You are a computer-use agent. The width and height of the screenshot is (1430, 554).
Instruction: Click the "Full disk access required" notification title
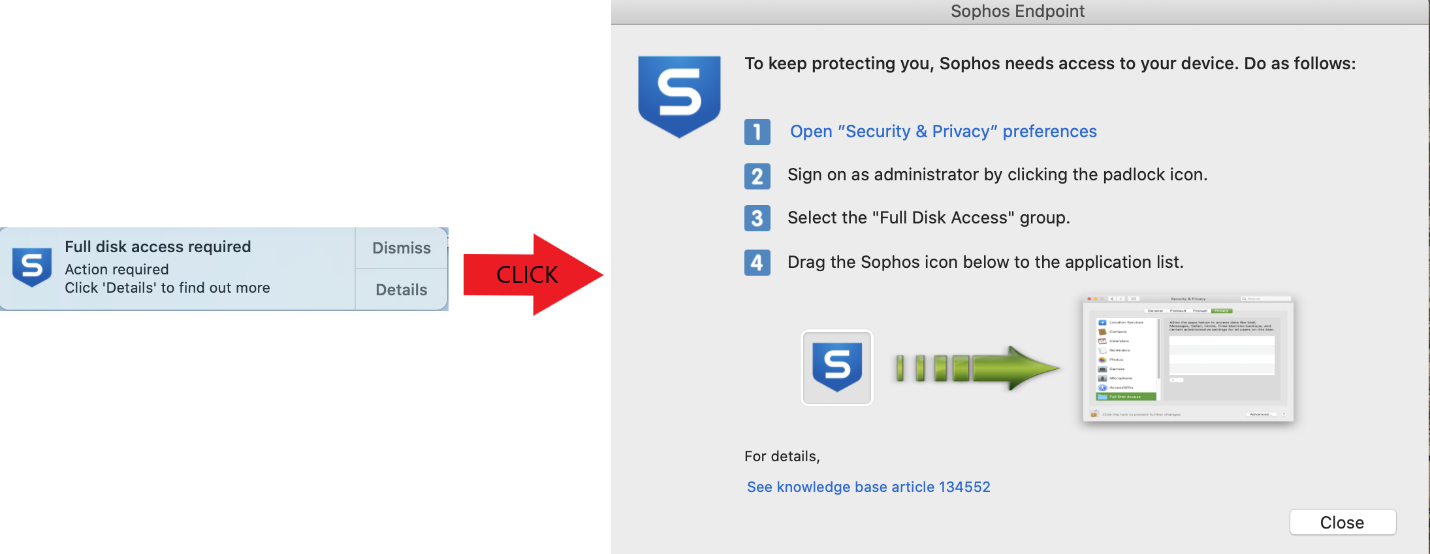tap(158, 247)
